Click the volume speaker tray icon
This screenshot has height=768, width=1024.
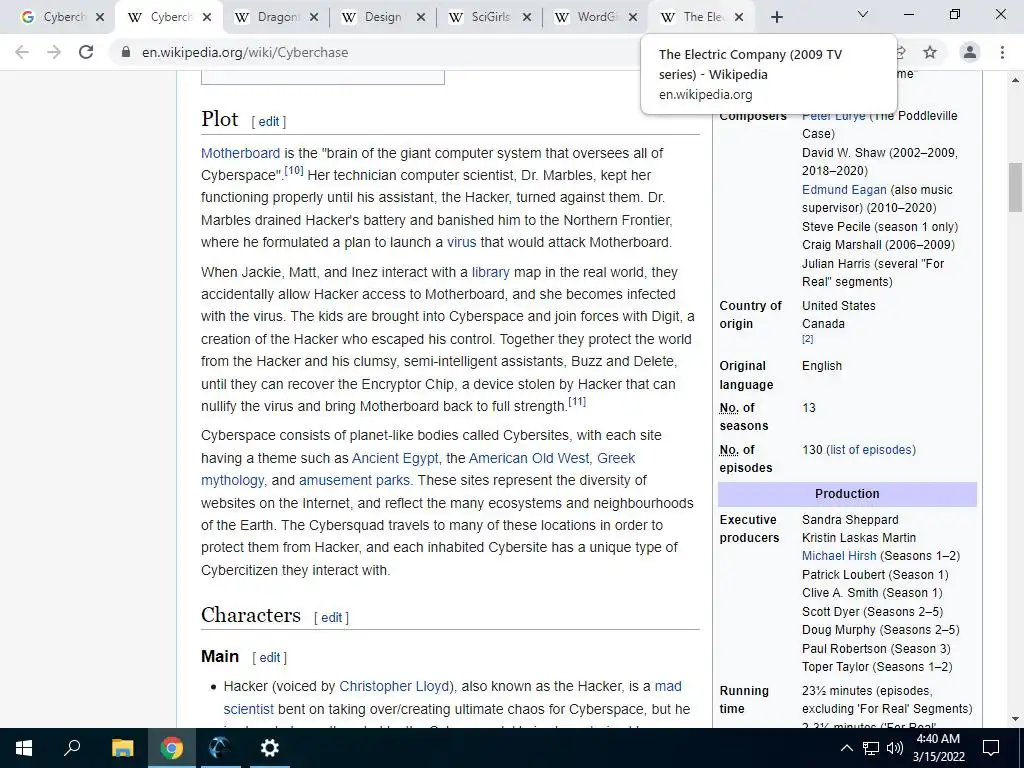click(x=895, y=748)
